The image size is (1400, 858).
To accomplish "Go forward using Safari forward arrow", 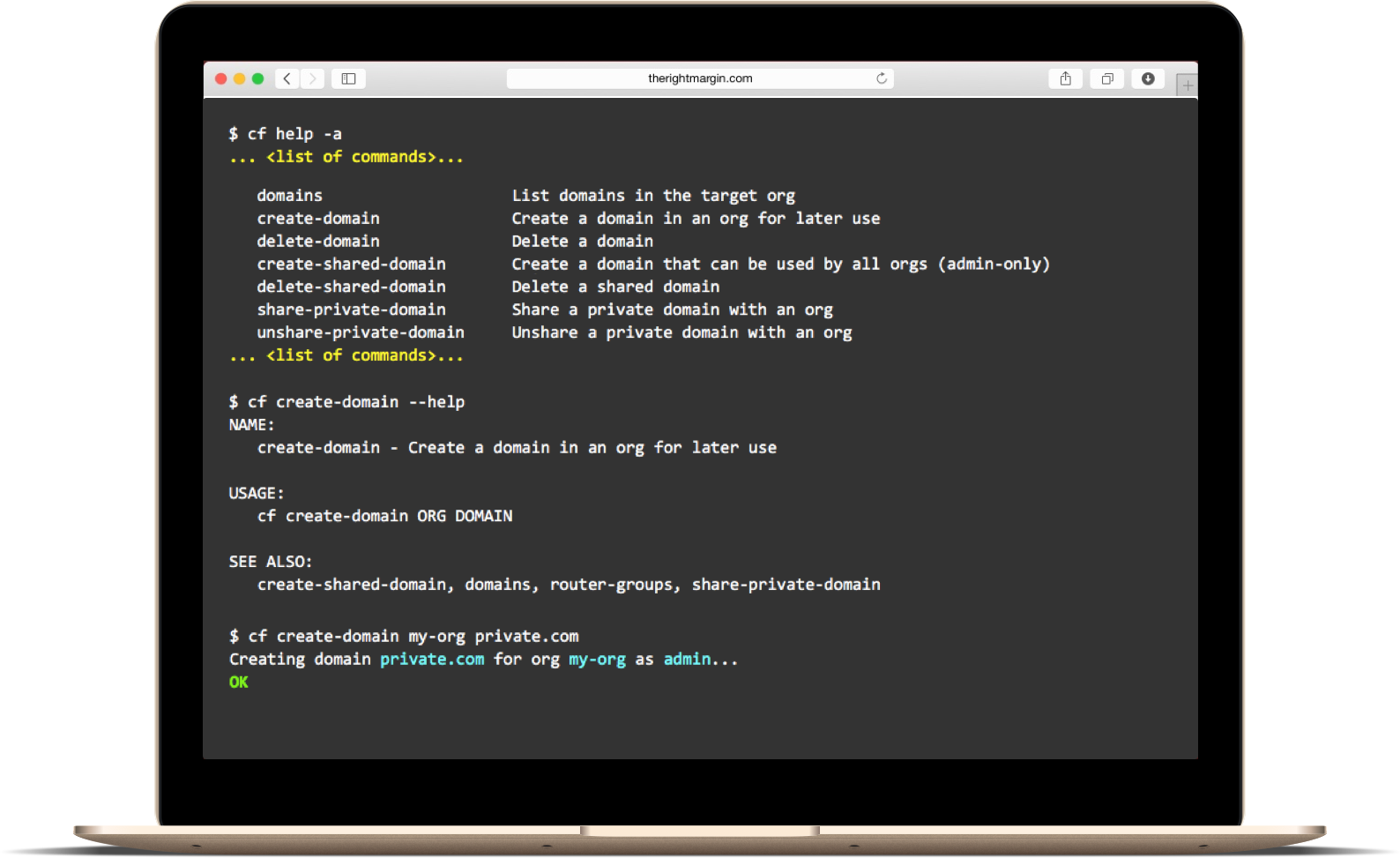I will [x=312, y=78].
